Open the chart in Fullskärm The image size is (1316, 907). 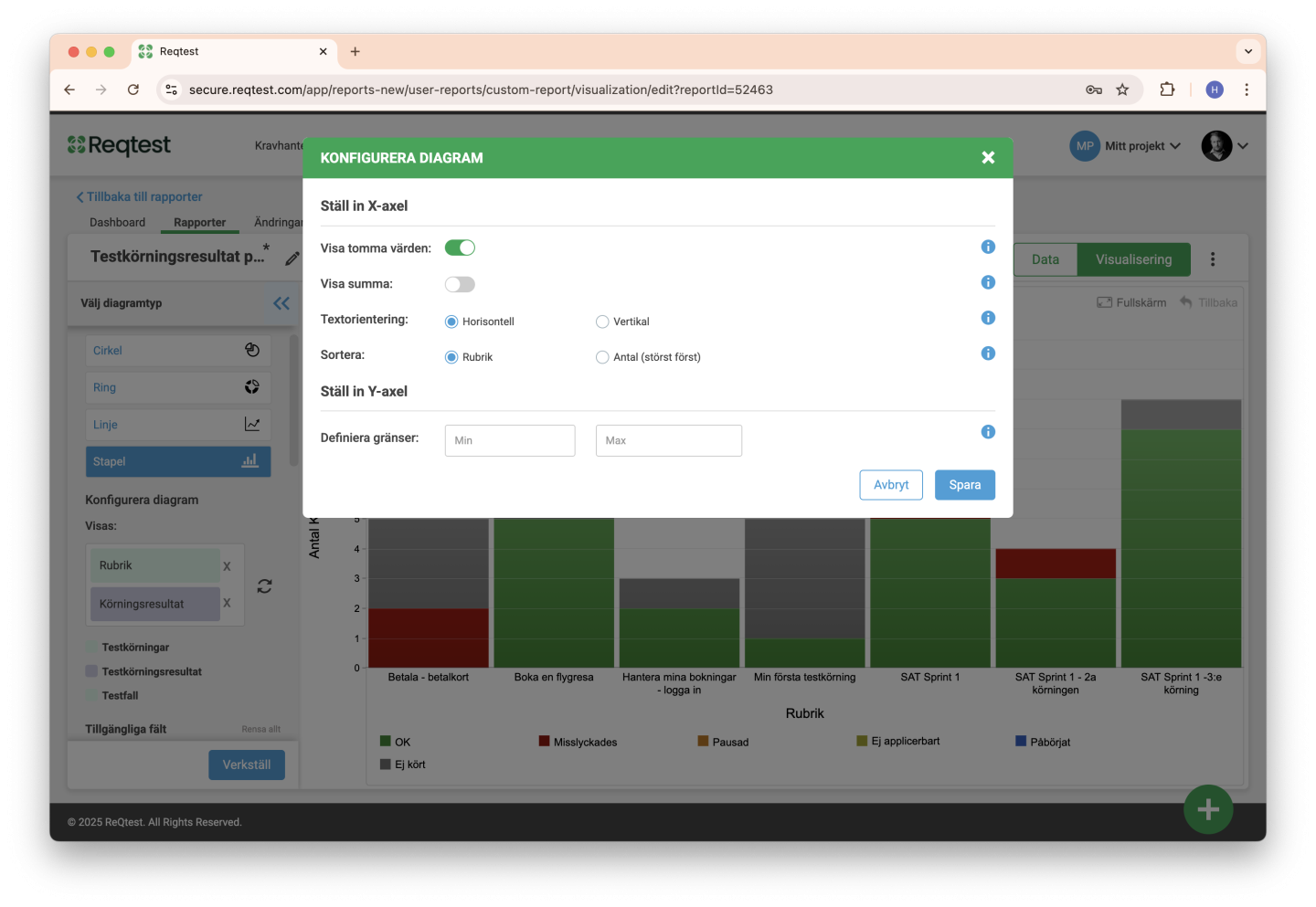click(1131, 302)
